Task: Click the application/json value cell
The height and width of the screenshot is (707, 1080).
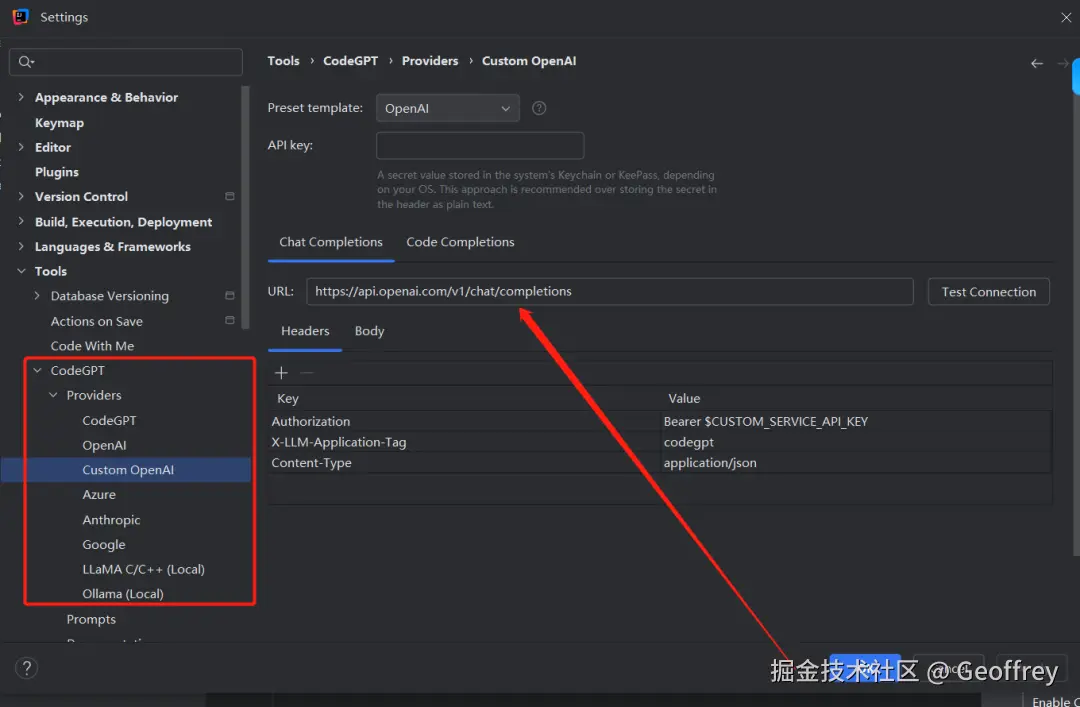Action: (856, 462)
